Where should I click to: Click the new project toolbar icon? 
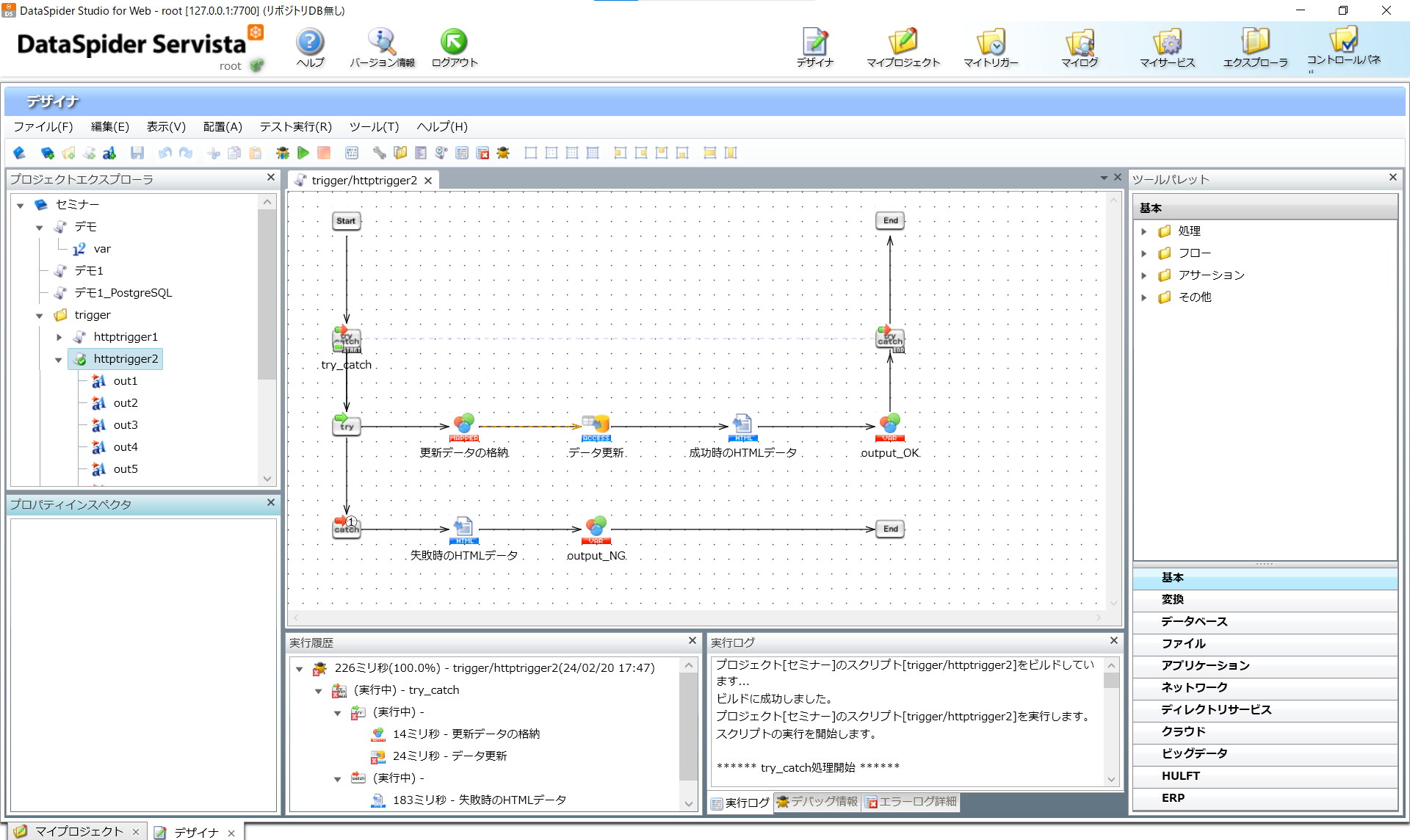47,153
